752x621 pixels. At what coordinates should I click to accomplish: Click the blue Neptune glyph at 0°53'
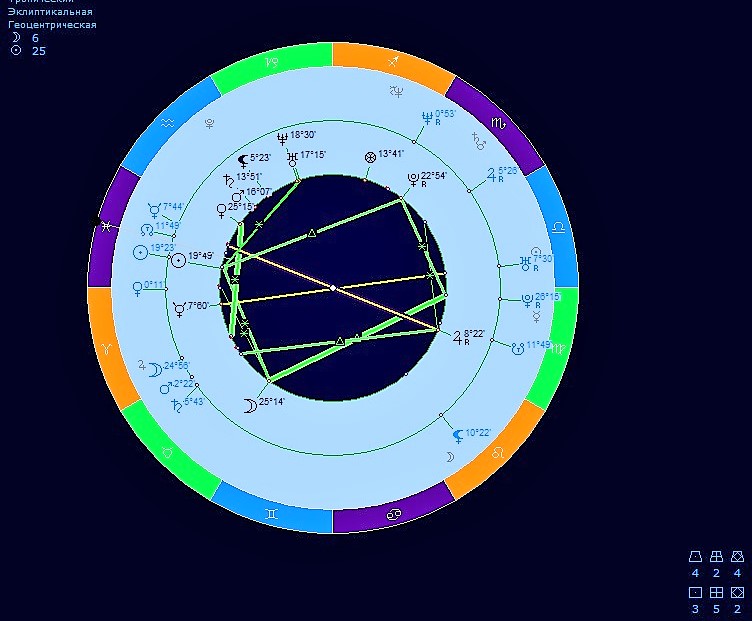pos(427,118)
